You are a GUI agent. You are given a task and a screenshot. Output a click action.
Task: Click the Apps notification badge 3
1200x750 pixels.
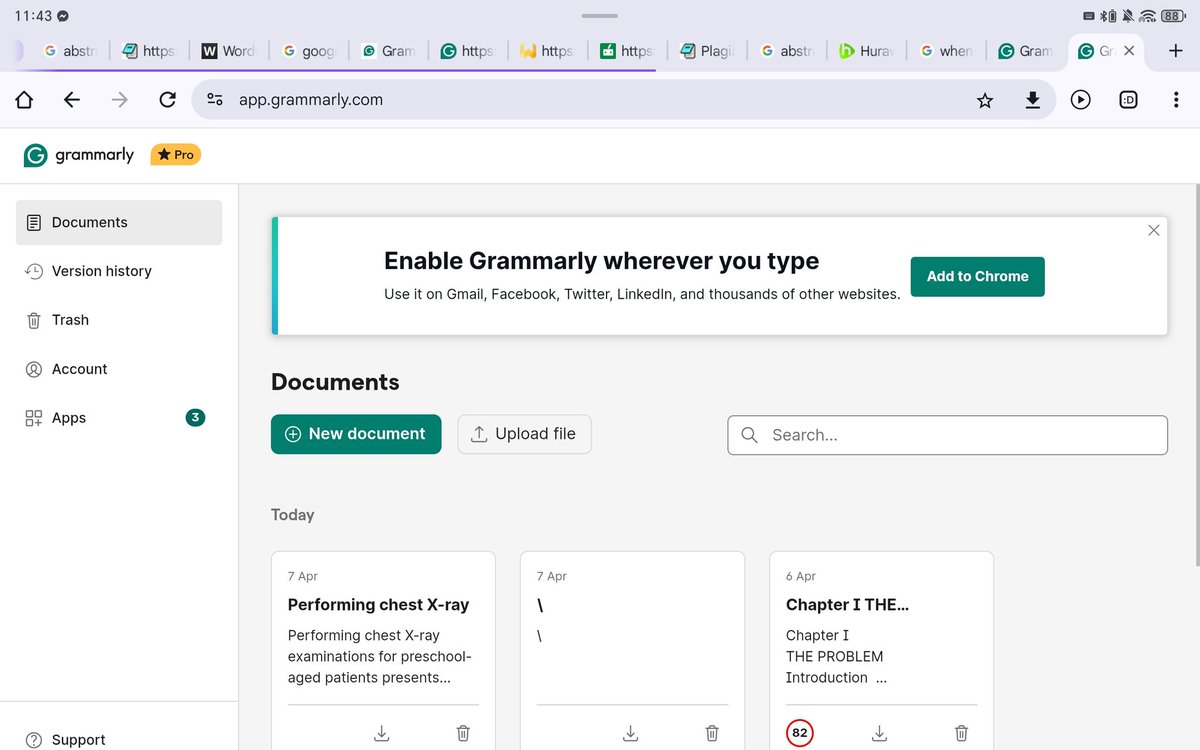(196, 418)
